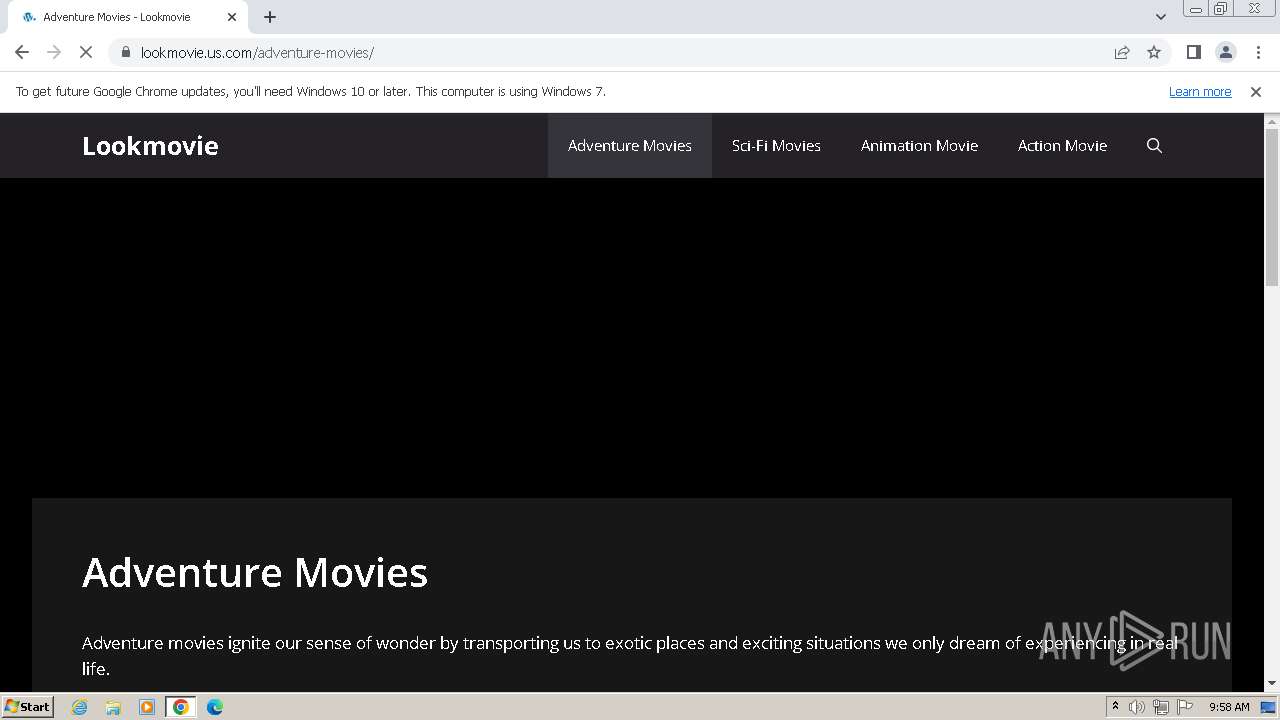Close the Adventure Movies browser tab
1280x720 pixels.
(x=232, y=17)
